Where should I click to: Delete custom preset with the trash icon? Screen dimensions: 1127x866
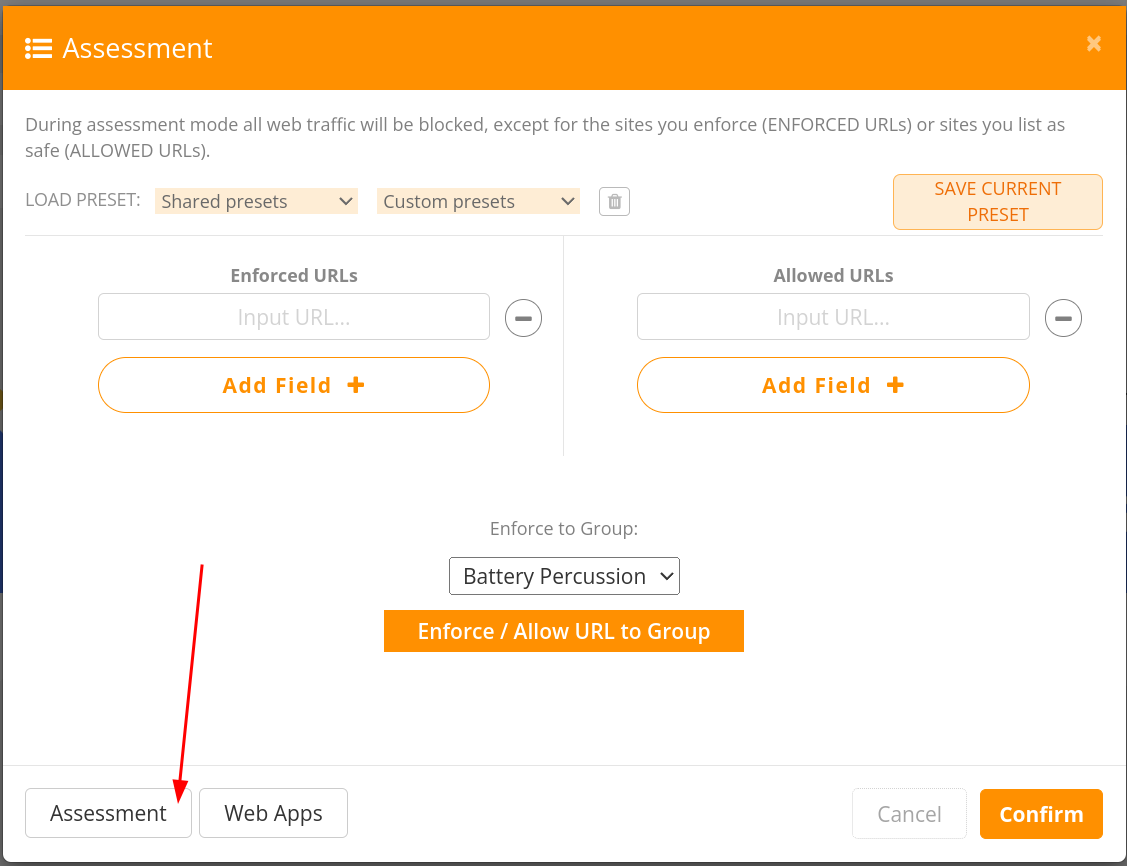pyautogui.click(x=614, y=201)
